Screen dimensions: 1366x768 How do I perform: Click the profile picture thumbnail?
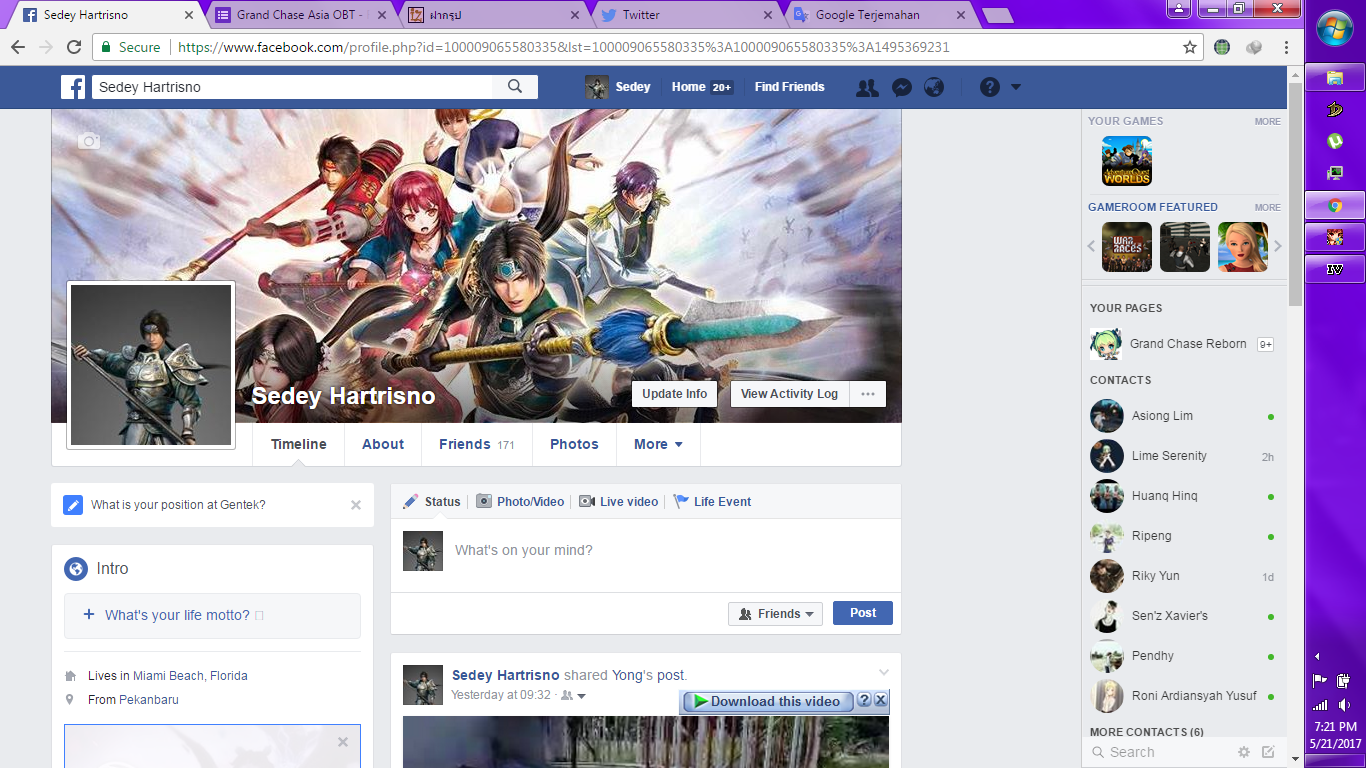tap(151, 365)
